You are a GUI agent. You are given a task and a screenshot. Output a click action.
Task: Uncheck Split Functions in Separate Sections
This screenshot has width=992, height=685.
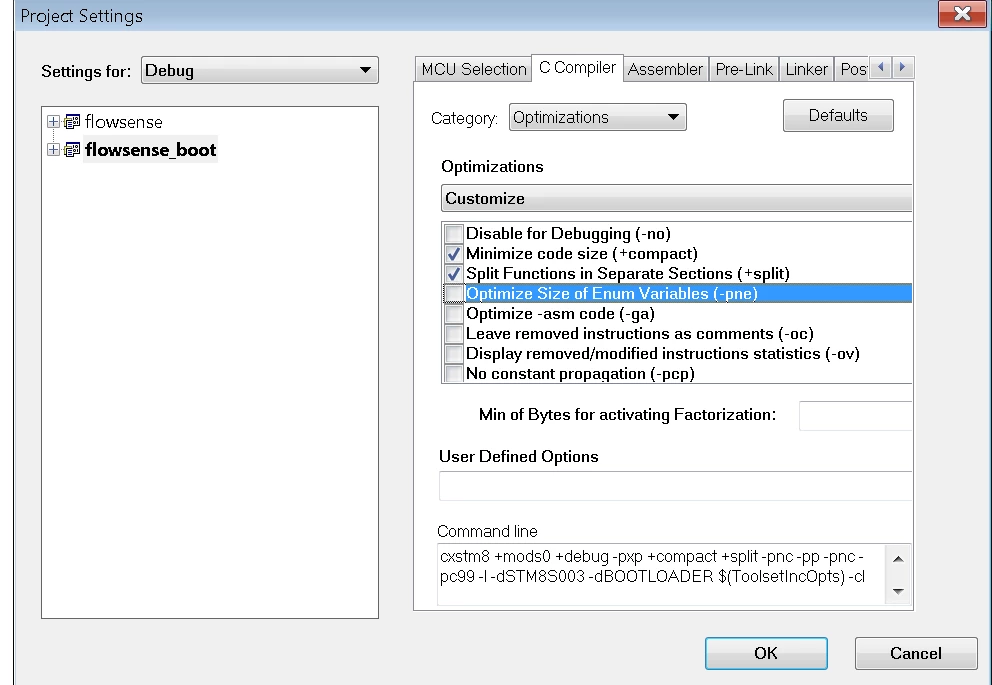pos(454,274)
